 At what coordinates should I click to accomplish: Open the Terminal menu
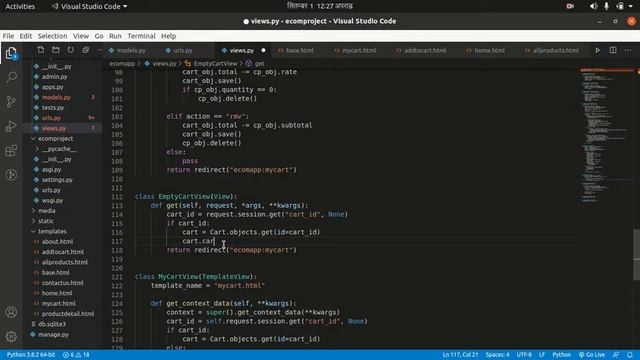141,36
